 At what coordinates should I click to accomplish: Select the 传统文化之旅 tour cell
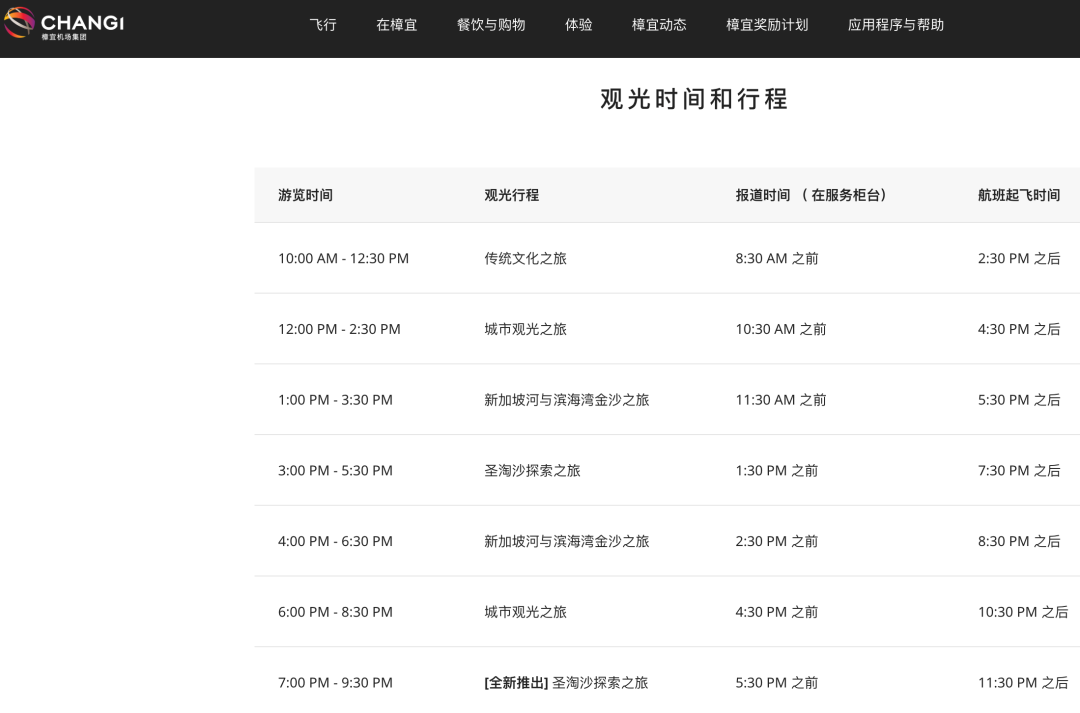click(x=526, y=258)
